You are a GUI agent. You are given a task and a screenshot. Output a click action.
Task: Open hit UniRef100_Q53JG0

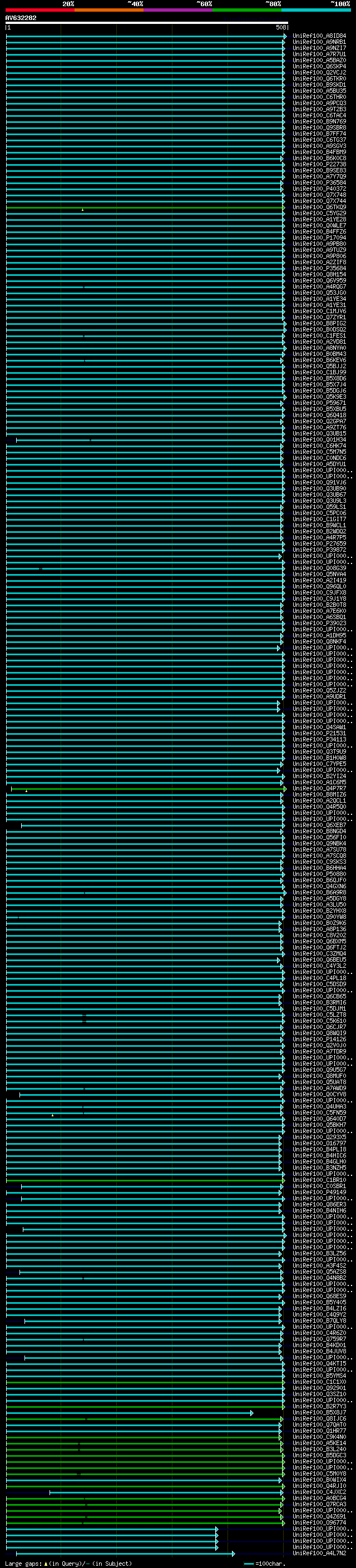pyautogui.click(x=319, y=293)
